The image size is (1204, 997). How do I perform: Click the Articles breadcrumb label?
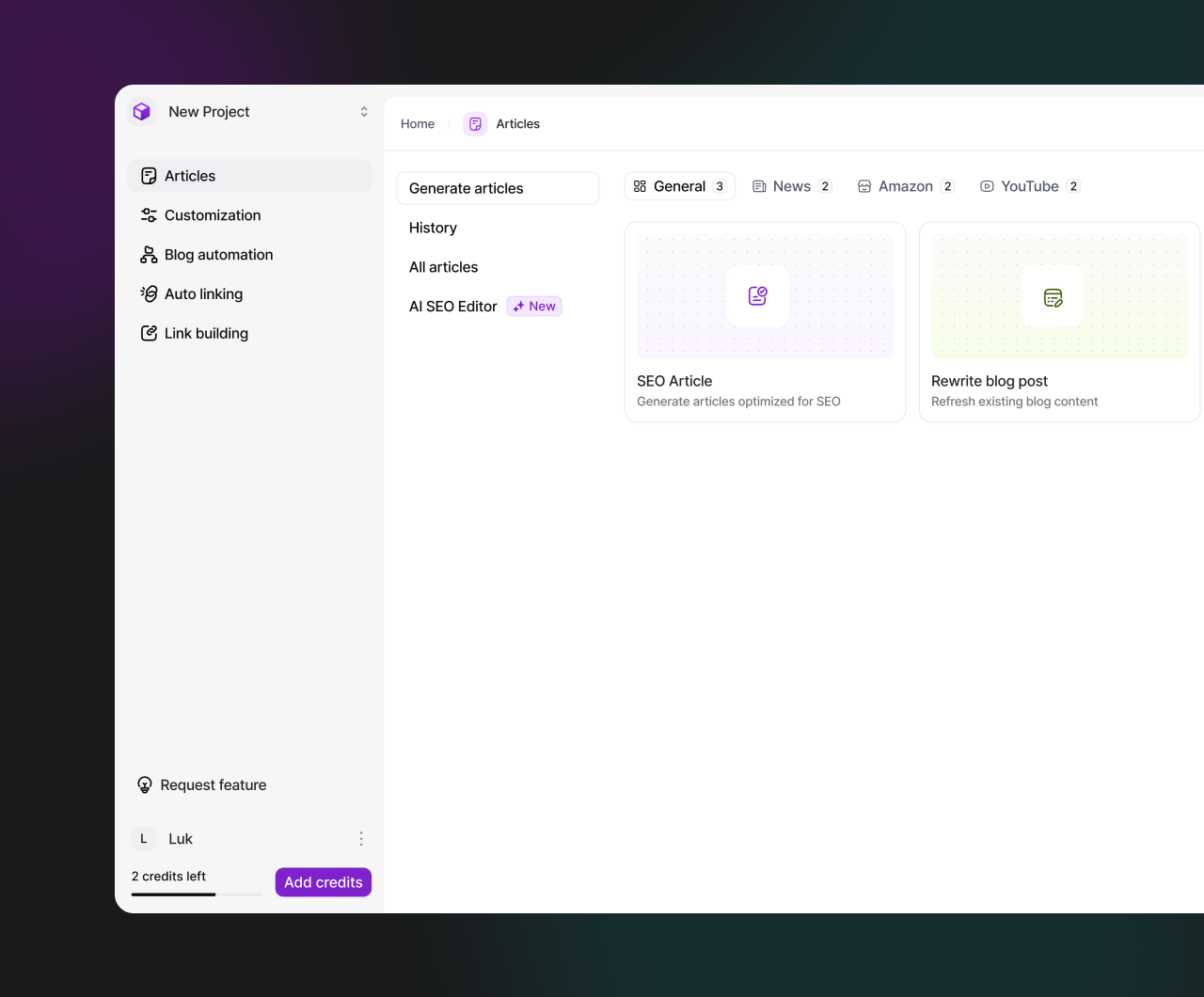click(518, 124)
